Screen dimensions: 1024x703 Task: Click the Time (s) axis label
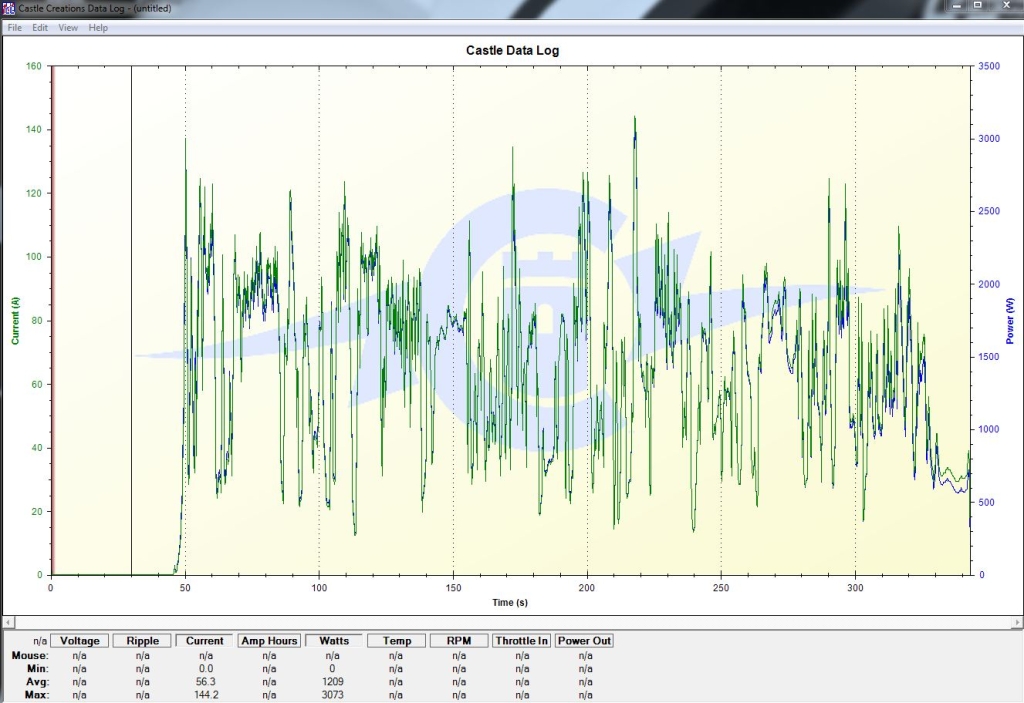[510, 602]
